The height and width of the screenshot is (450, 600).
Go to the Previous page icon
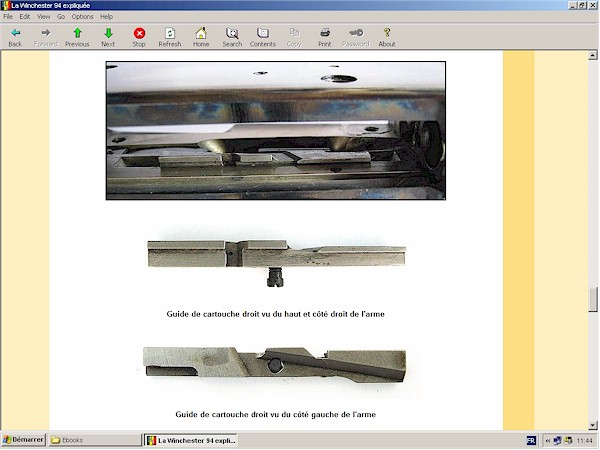(77, 33)
